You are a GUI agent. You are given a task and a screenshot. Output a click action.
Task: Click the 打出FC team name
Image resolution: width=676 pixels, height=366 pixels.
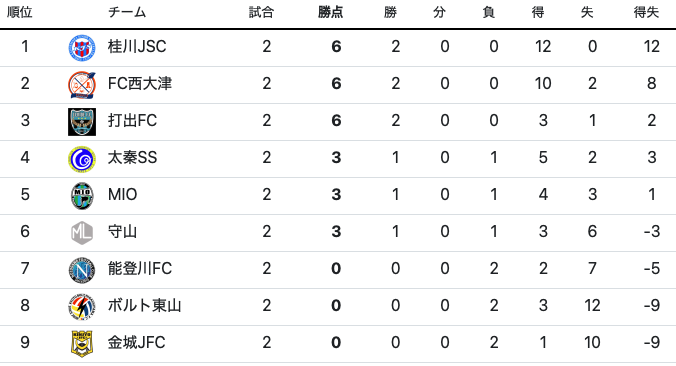pos(132,121)
